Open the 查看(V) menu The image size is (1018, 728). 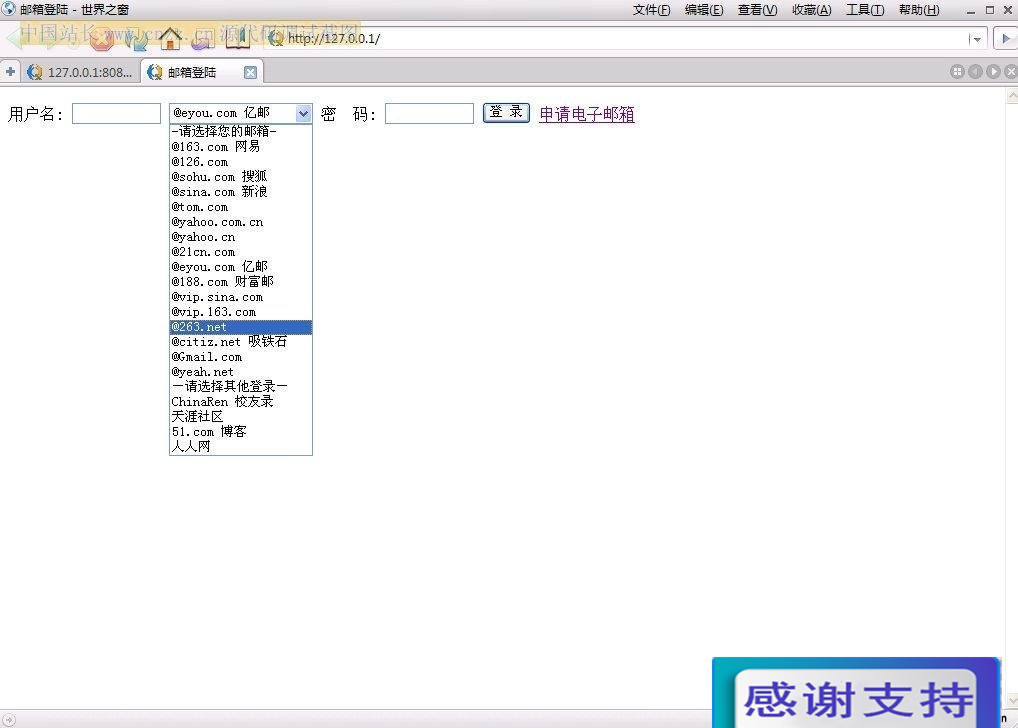tap(757, 10)
